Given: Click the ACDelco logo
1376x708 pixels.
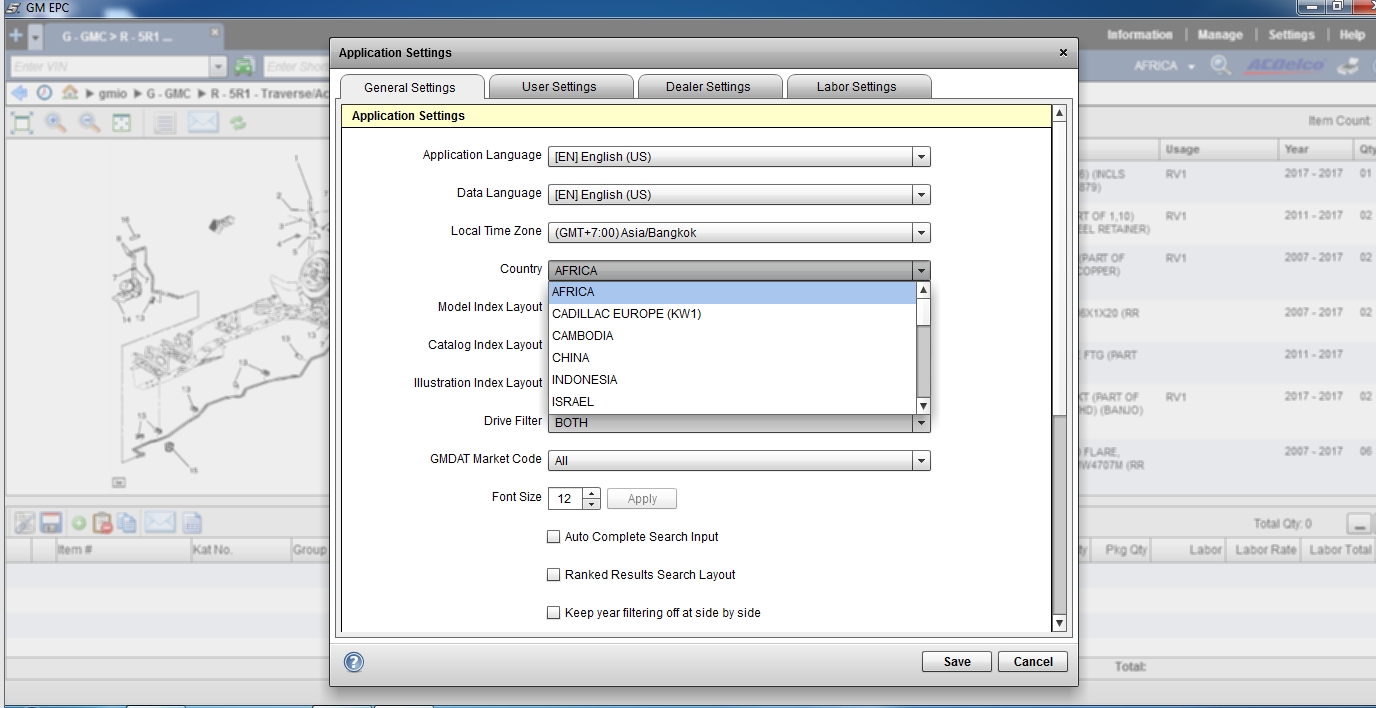Looking at the screenshot, I should 1285,66.
